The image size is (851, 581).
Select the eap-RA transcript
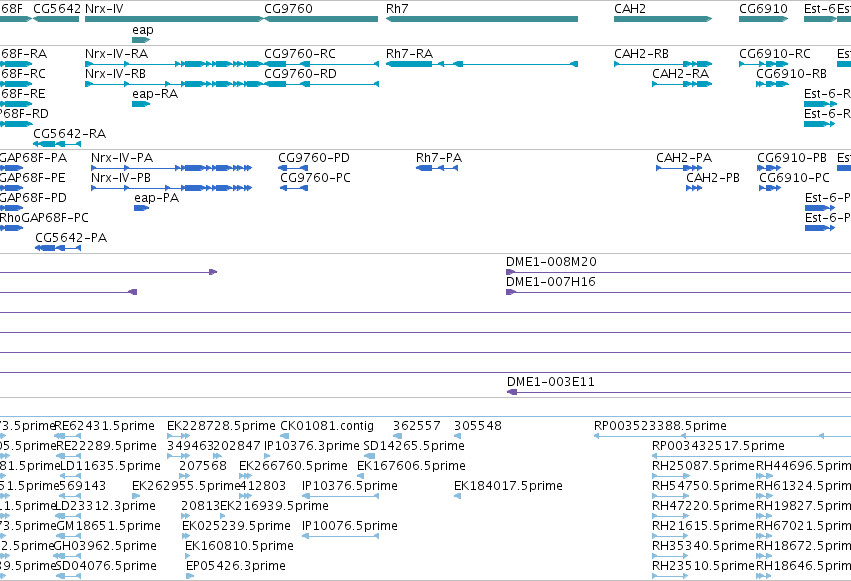tap(141, 104)
